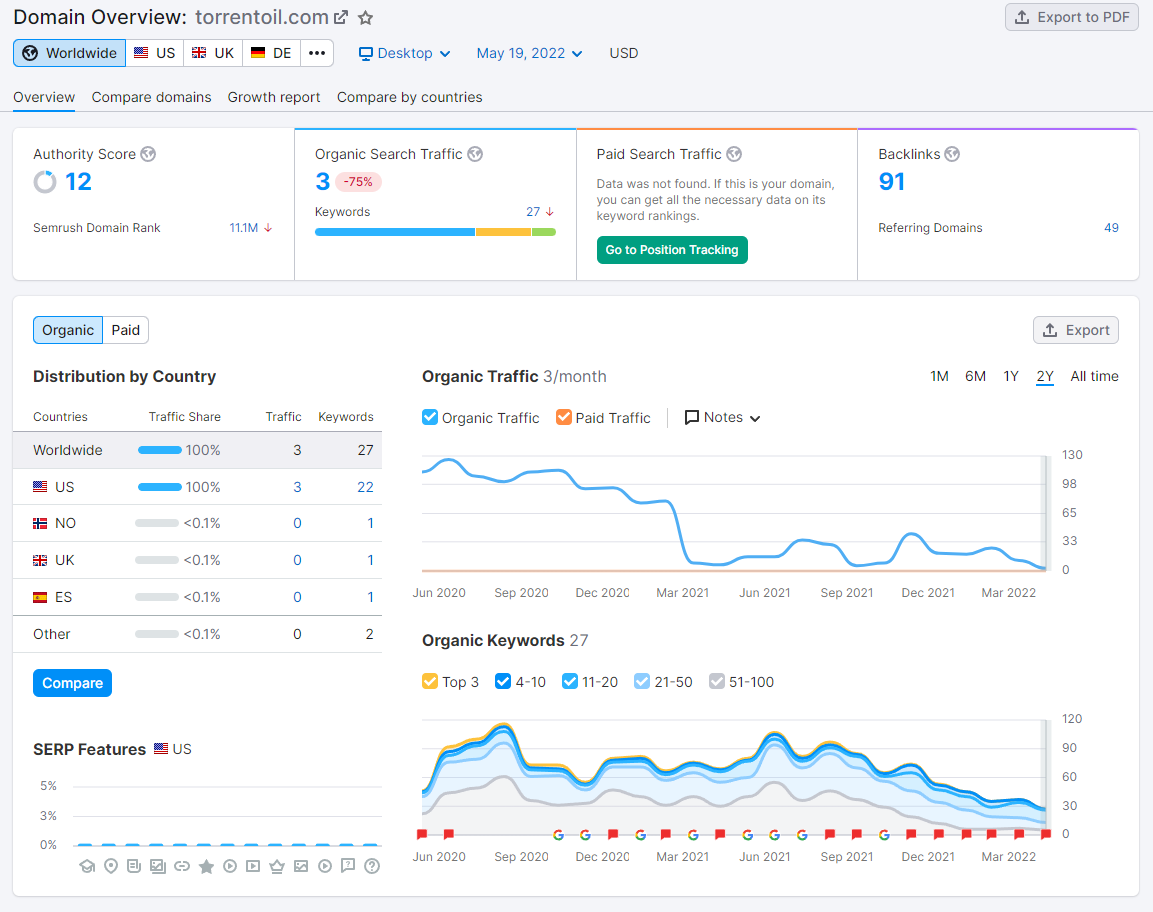Switch to the UK database
Image resolution: width=1153 pixels, height=912 pixels.
(213, 53)
